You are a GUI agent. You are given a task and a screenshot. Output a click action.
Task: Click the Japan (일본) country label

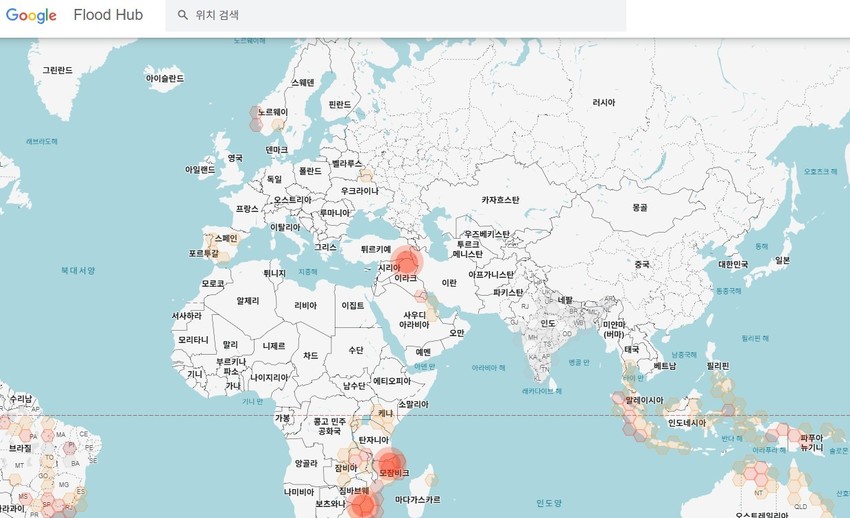(x=782, y=260)
